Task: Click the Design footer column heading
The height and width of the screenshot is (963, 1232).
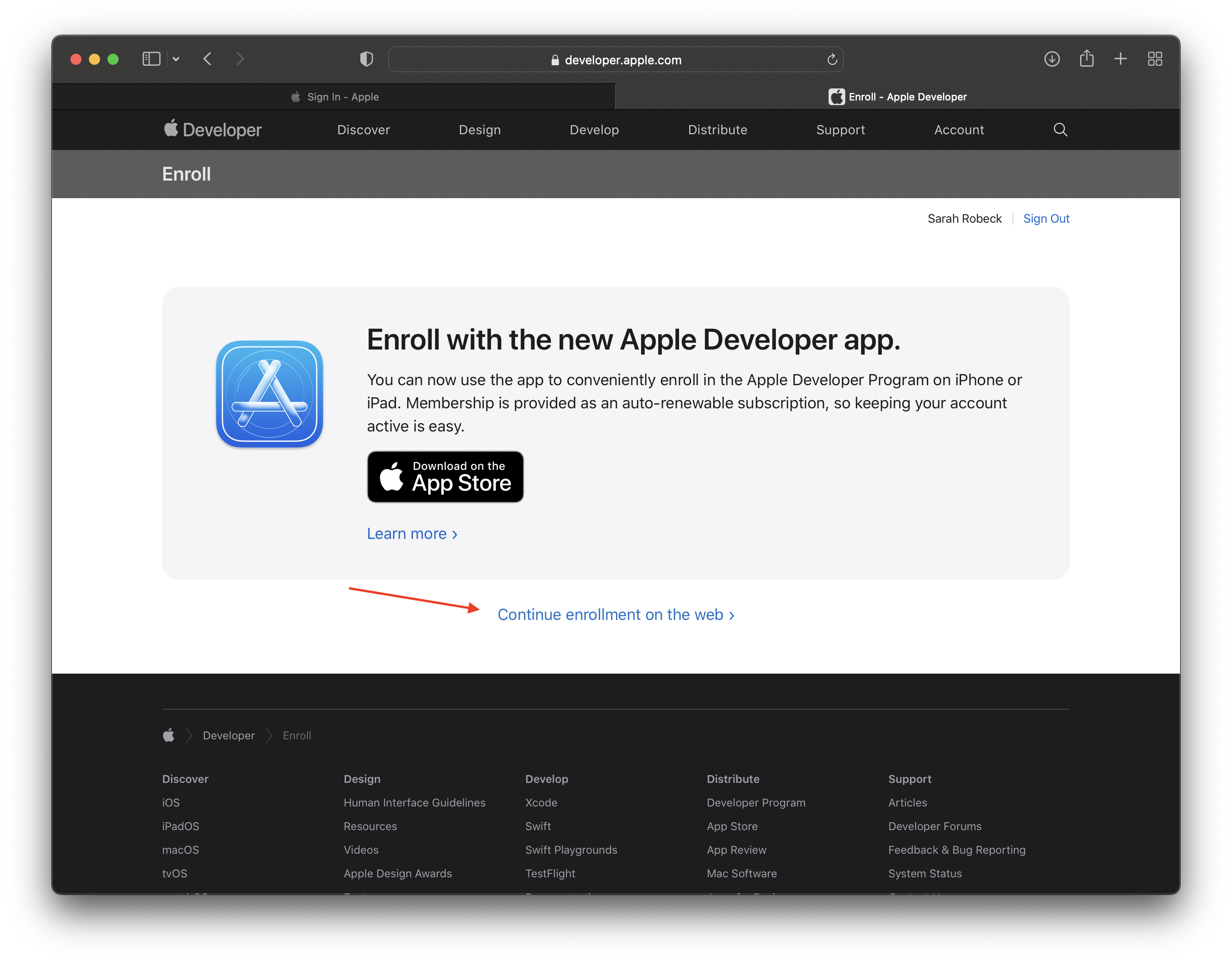Action: pos(362,779)
